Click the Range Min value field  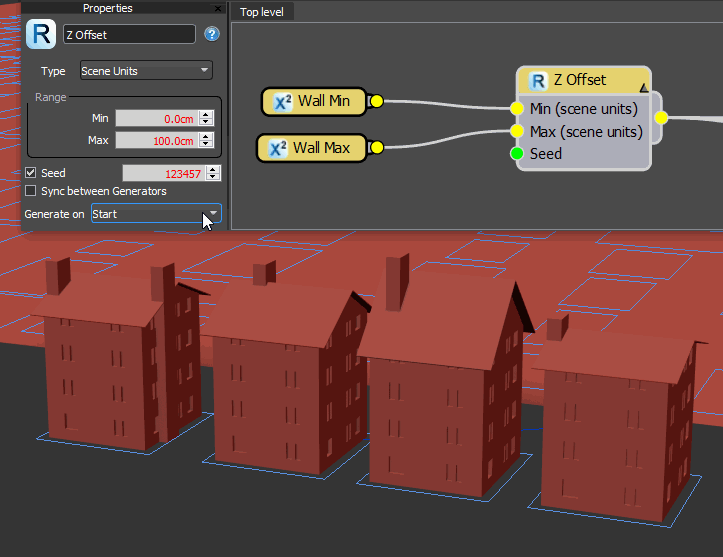coord(155,118)
